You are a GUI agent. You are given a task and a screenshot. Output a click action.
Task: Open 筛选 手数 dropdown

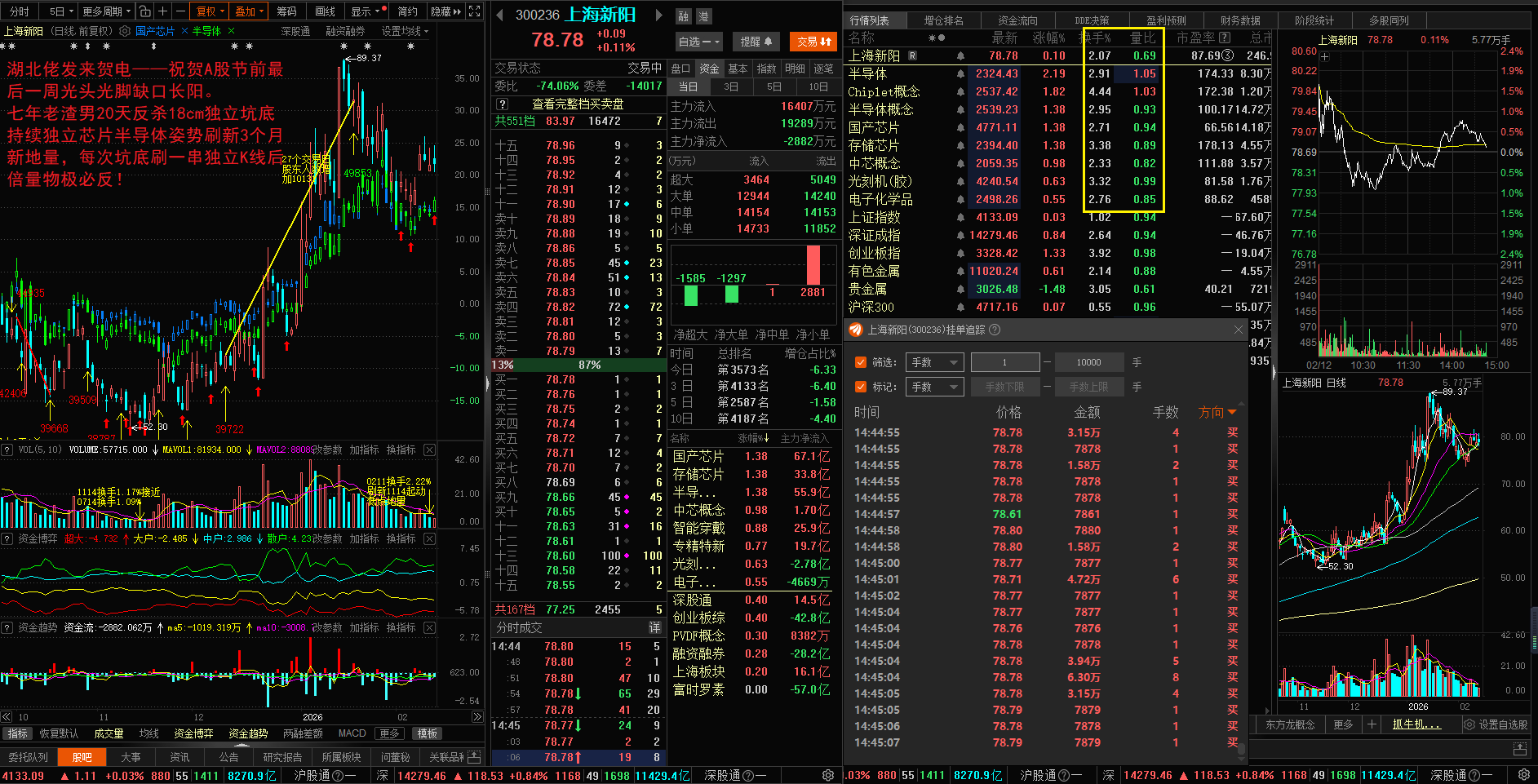tap(935, 362)
